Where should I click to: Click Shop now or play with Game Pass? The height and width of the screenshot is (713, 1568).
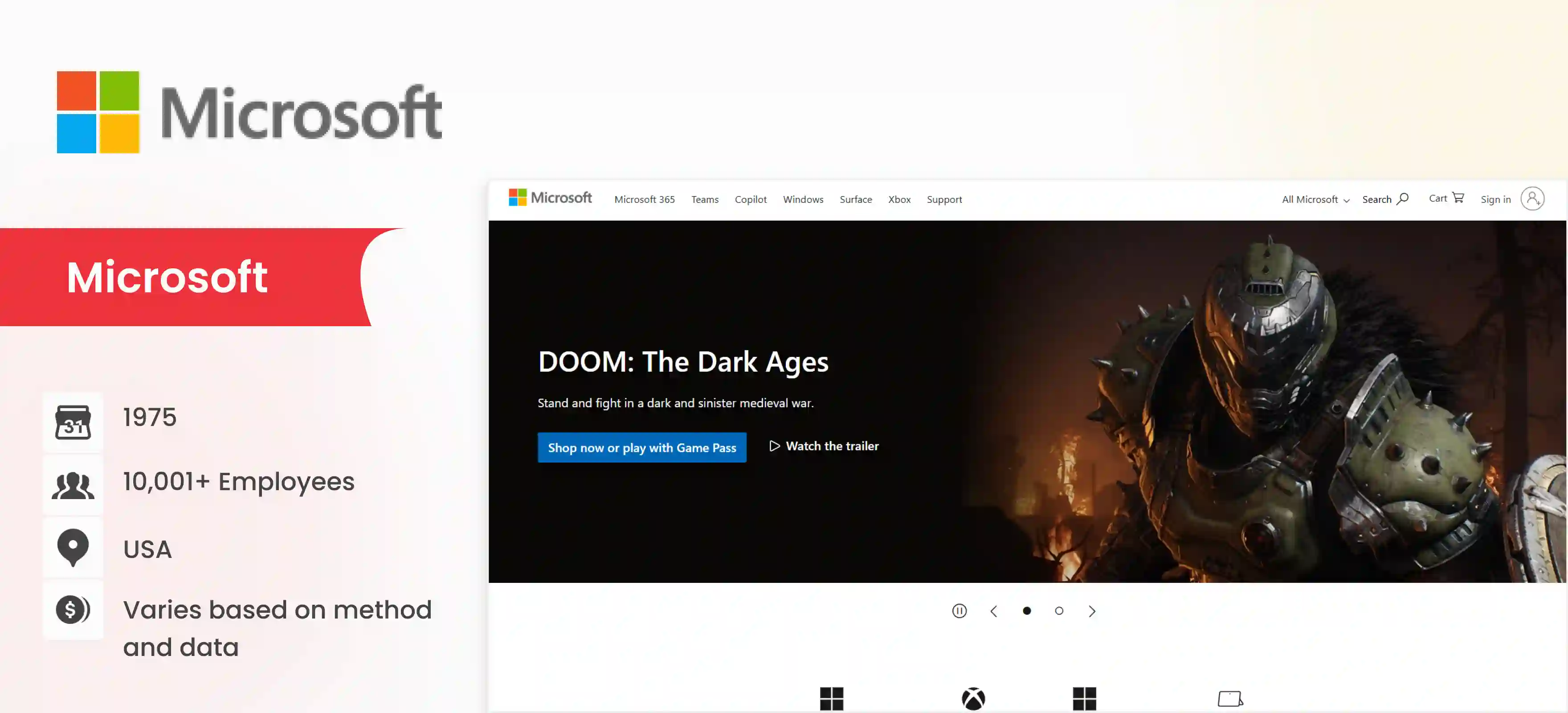coord(641,447)
